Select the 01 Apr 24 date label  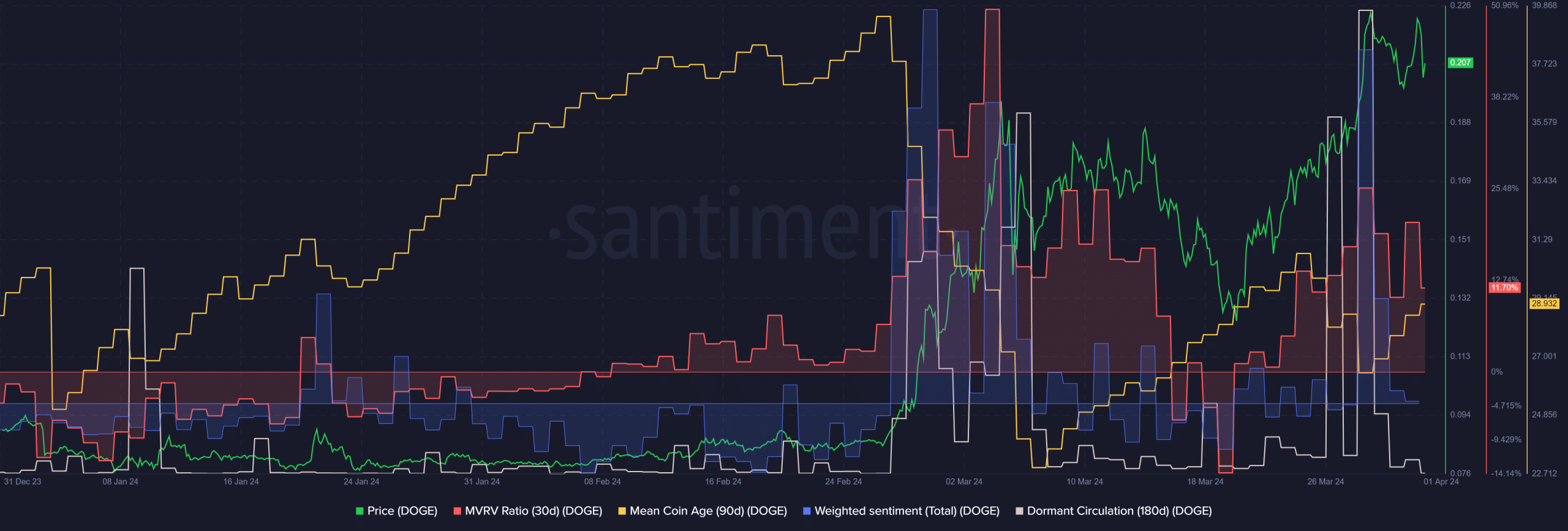1441,481
